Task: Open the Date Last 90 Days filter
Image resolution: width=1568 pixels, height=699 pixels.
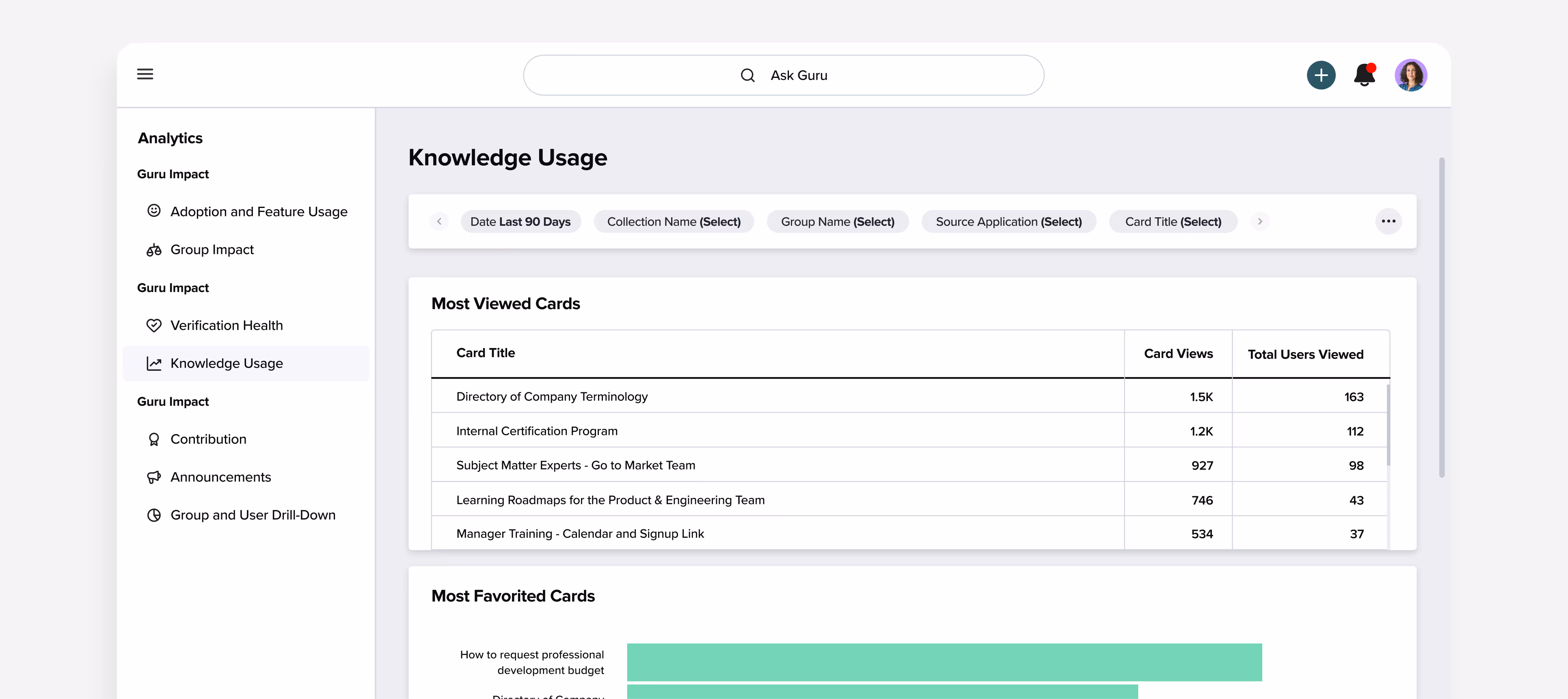Action: [521, 222]
